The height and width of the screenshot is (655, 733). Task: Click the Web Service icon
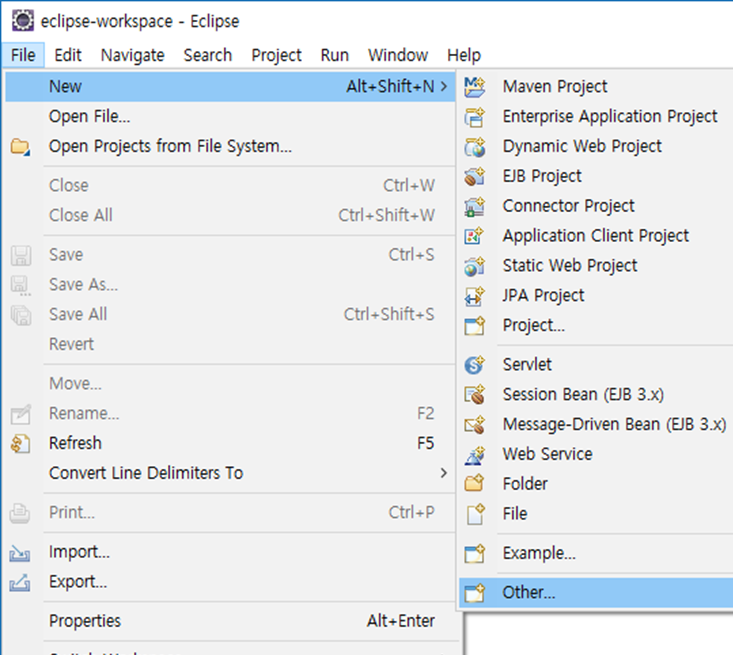pos(474,454)
